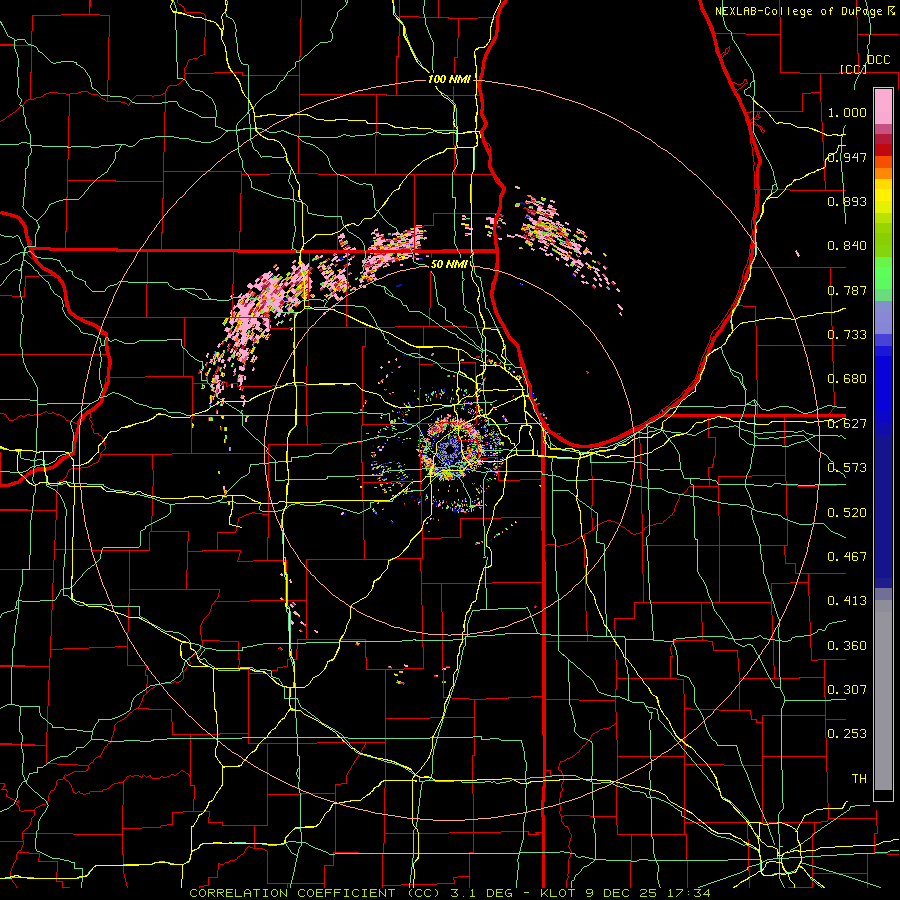Click the 0.627 legend value
The width and height of the screenshot is (900, 900).
coord(847,423)
